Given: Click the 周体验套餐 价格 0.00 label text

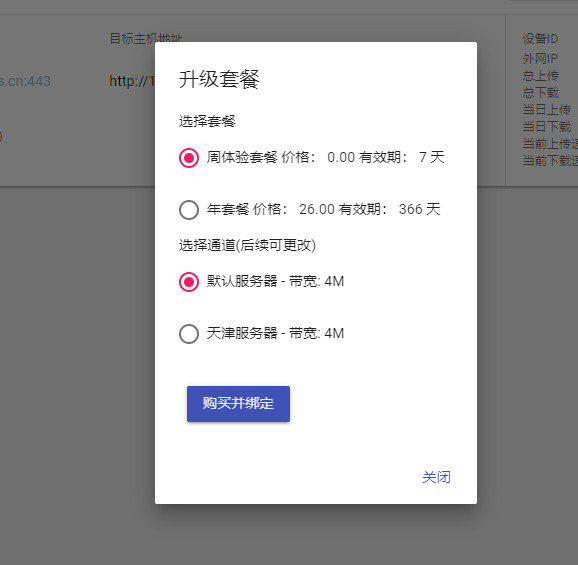Looking at the screenshot, I should [325, 157].
